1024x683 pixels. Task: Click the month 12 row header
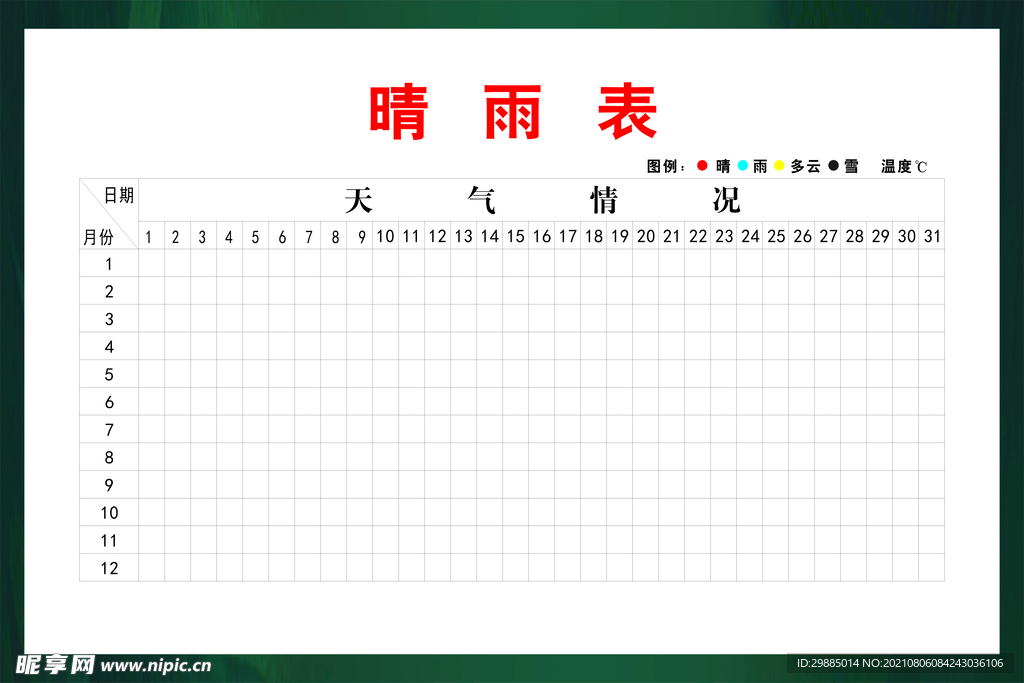click(109, 568)
